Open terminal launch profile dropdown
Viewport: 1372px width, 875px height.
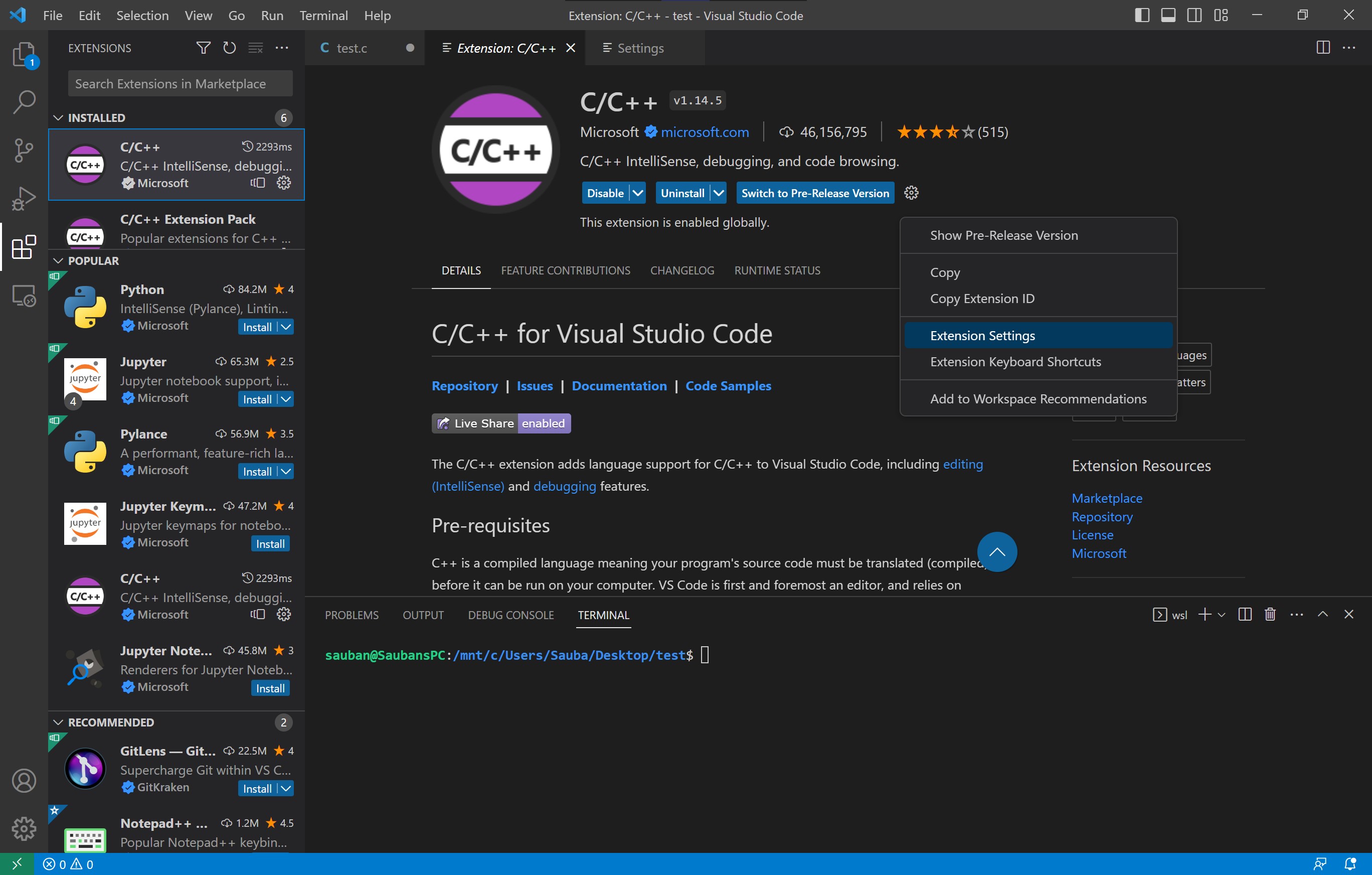[x=1222, y=614]
